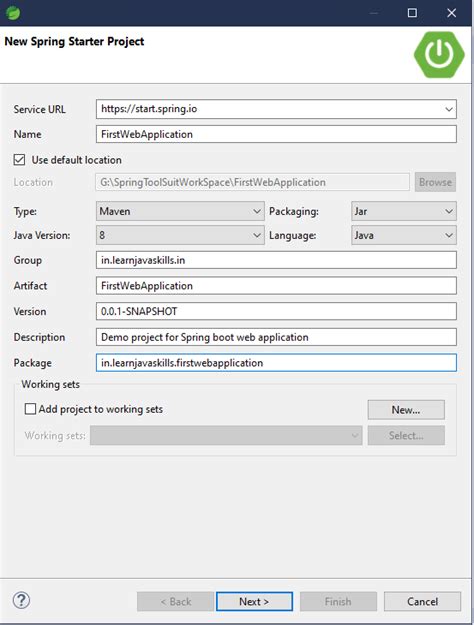
Task: Click the Cancel button
Action: click(x=422, y=601)
